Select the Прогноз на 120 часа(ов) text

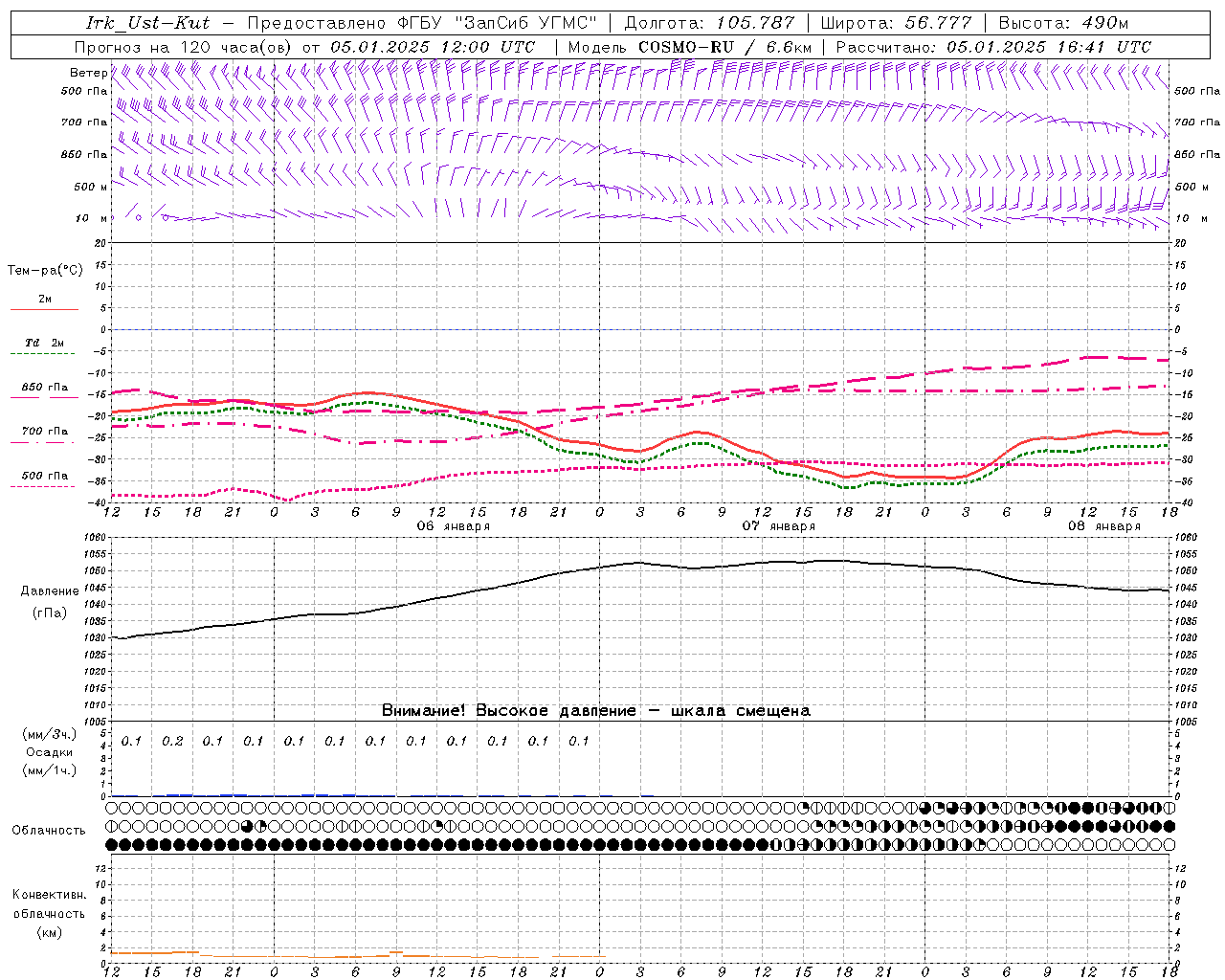coord(184,47)
